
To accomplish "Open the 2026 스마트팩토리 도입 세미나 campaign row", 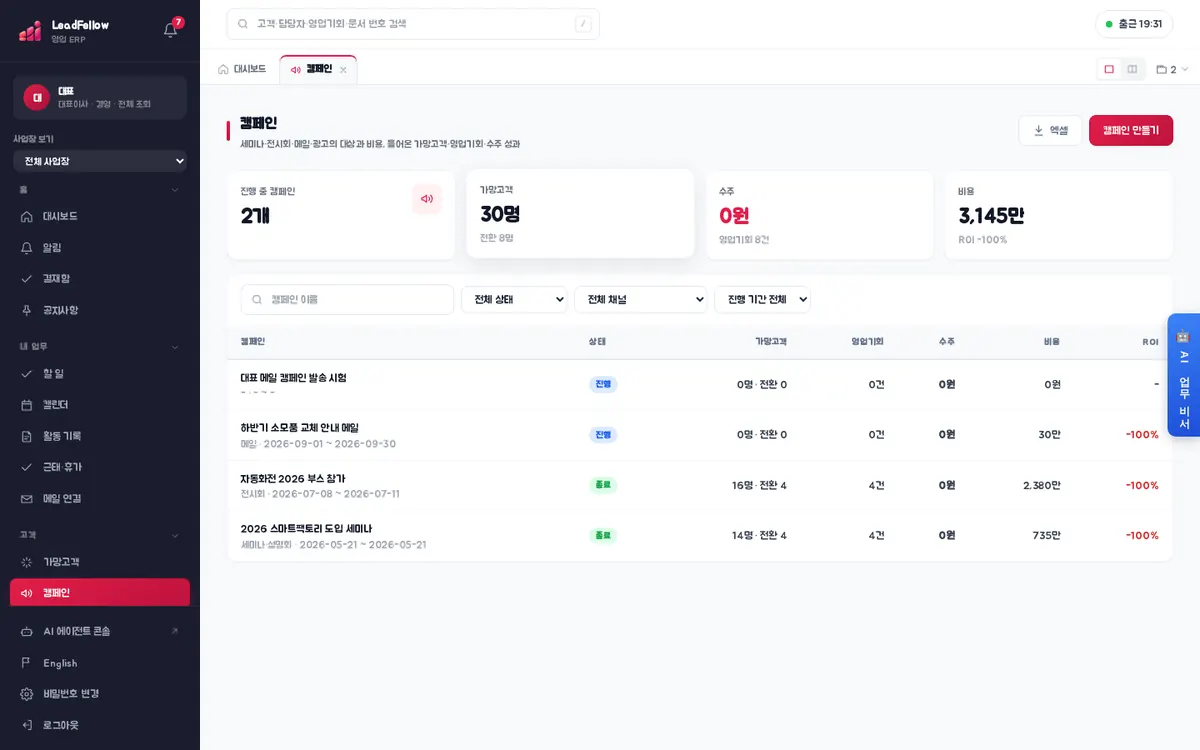I will click(x=700, y=536).
